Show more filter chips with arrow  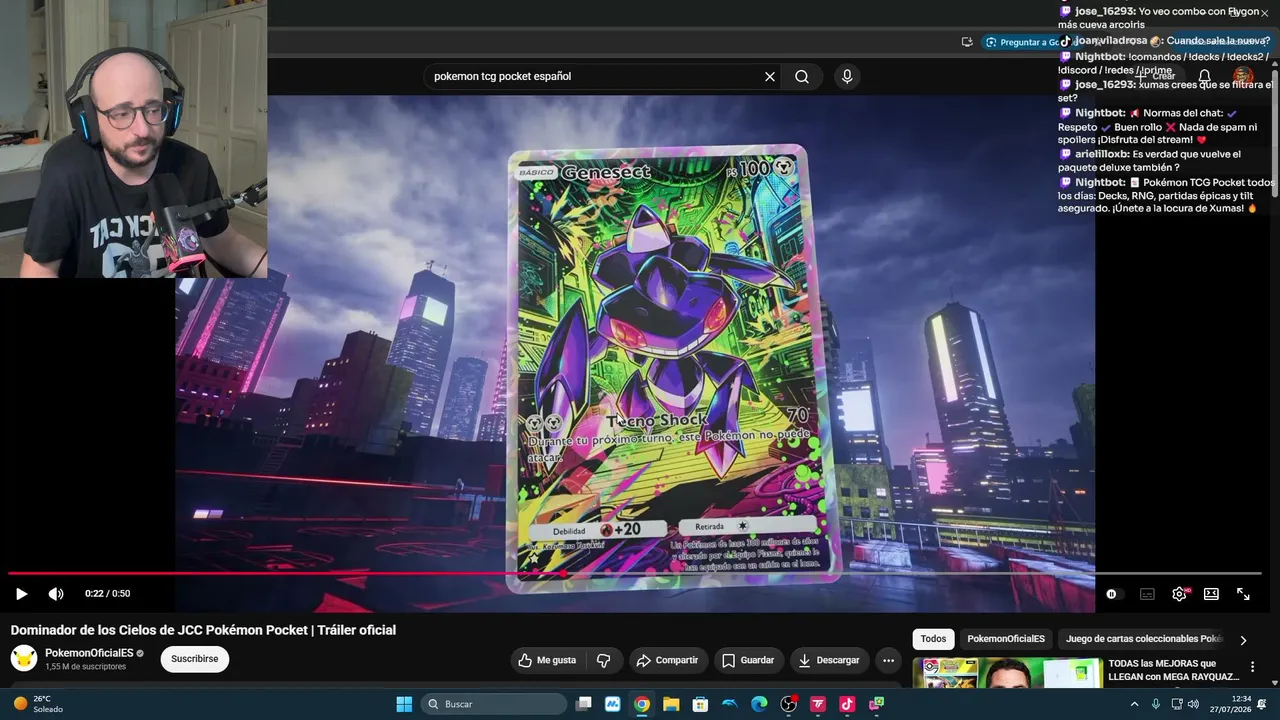1243,640
